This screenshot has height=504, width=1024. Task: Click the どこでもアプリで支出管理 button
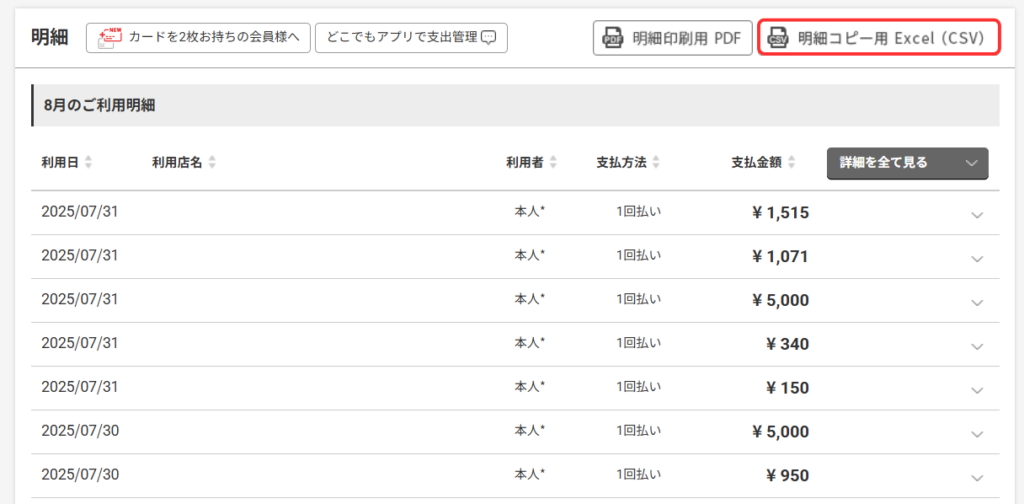point(411,38)
